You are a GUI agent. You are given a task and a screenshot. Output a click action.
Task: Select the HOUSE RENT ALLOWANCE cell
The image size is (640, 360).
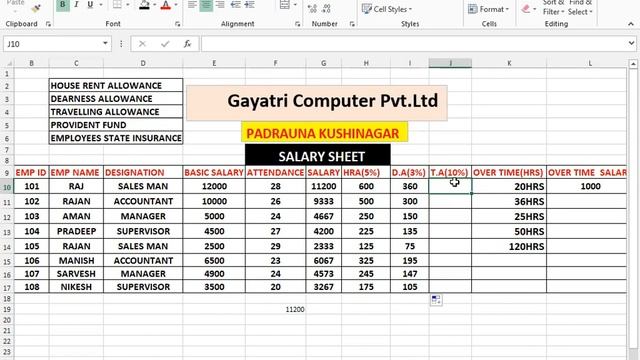[116, 85]
